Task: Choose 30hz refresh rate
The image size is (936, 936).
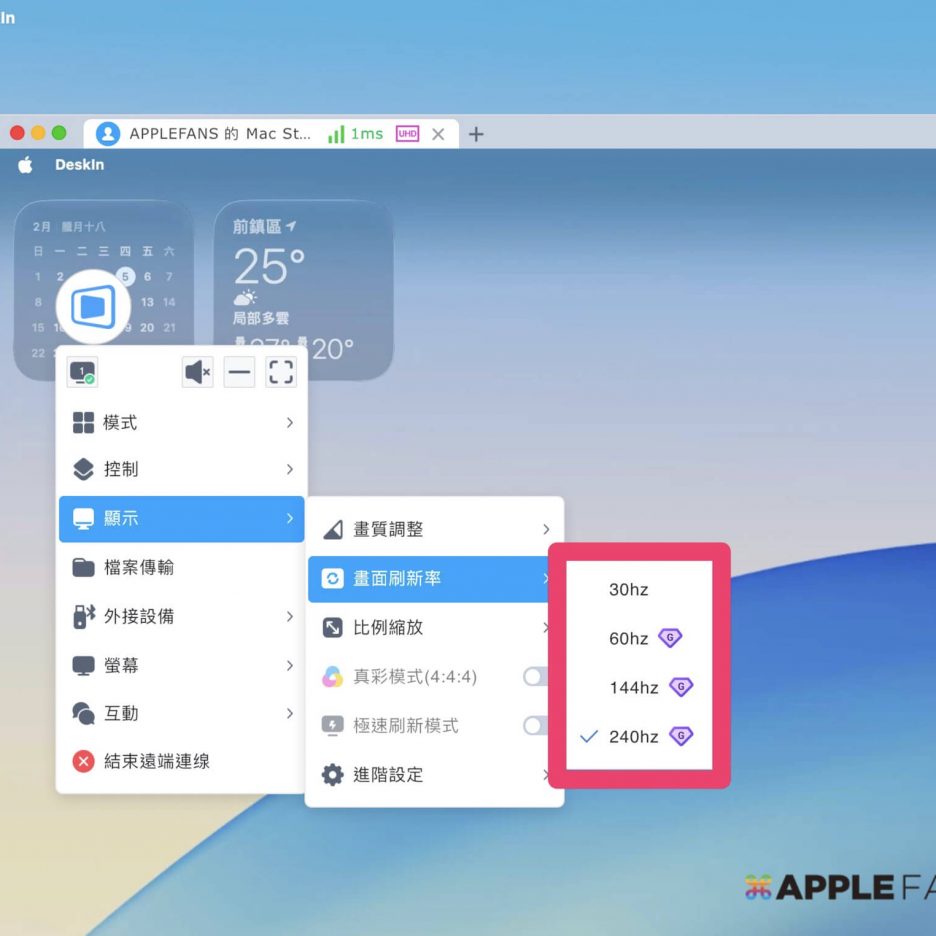Action: (x=629, y=590)
